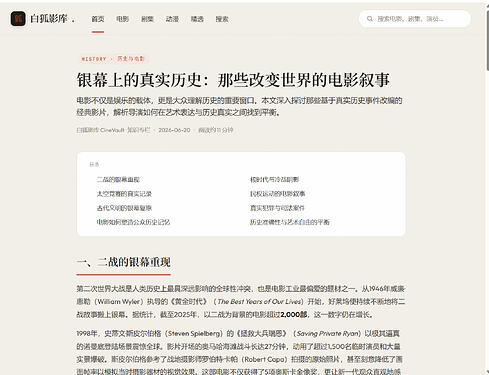Viewport: 489px width, 375px height.
Task: Jump to 太空竞赛的真实记录 in contents
Action: (x=124, y=194)
